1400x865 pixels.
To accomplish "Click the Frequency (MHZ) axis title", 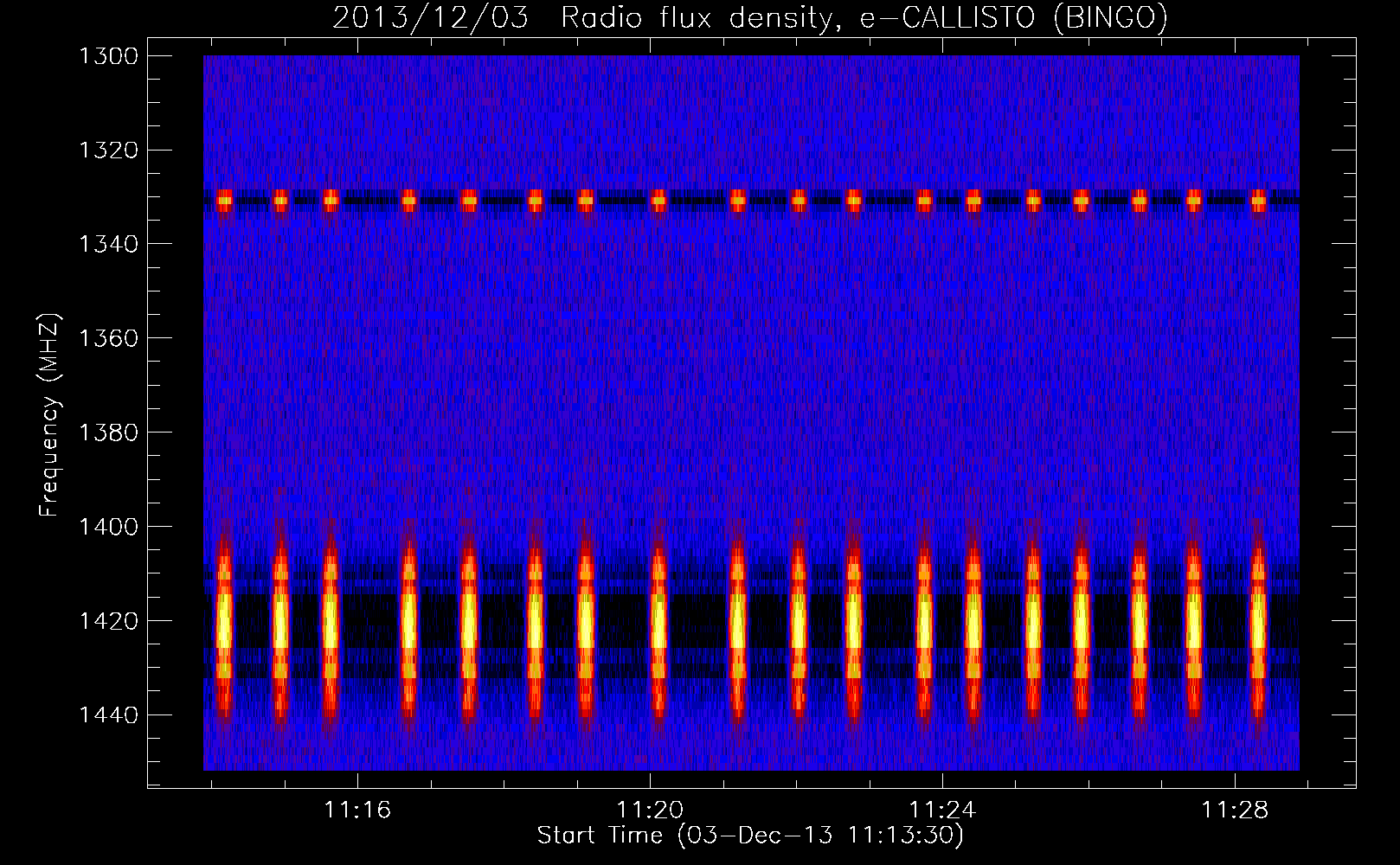I will [x=50, y=415].
